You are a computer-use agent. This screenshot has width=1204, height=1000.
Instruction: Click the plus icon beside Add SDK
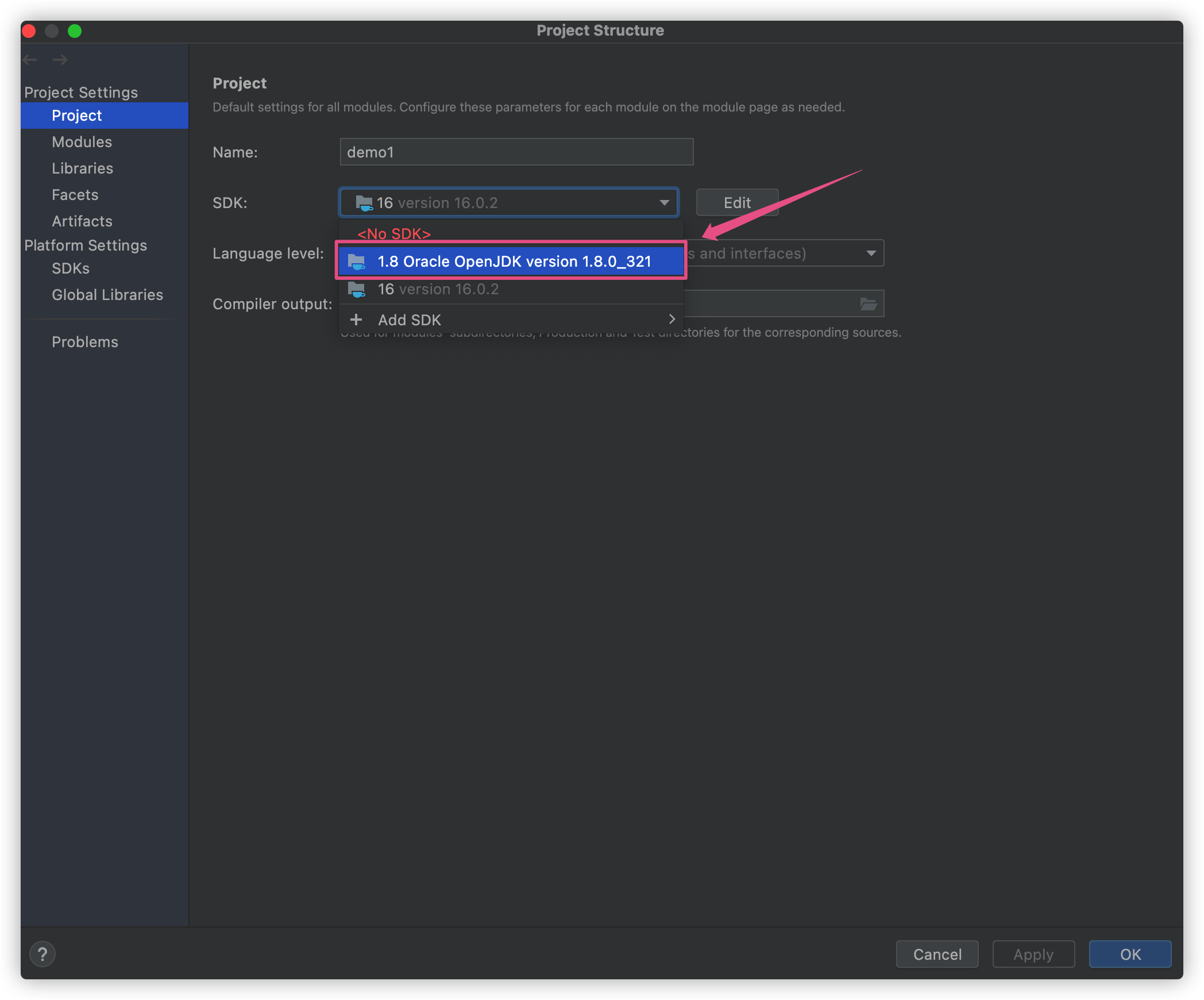point(356,320)
